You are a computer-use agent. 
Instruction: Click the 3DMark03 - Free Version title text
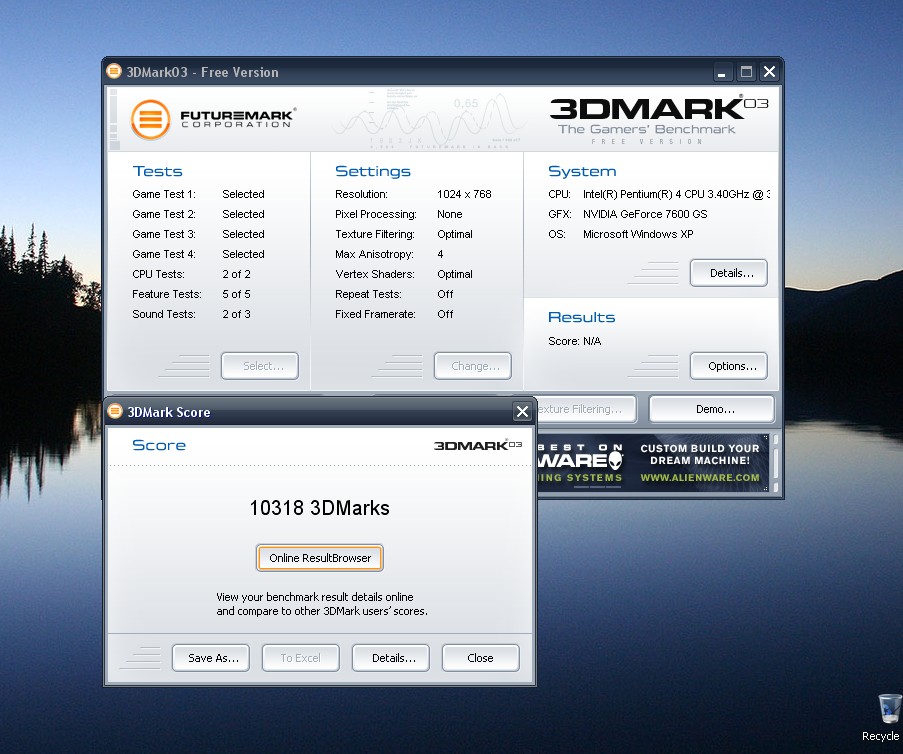202,72
